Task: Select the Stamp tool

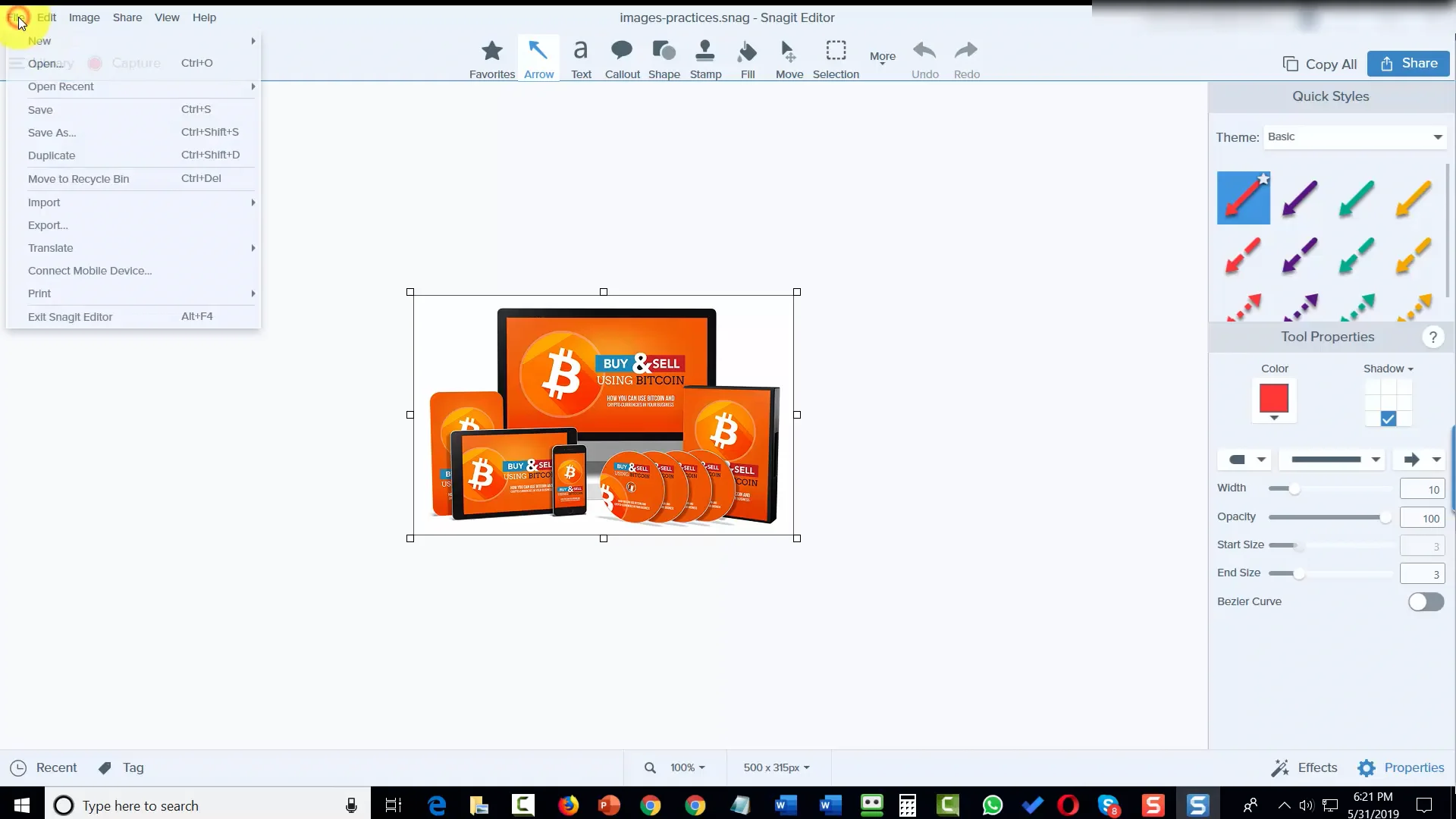Action: point(705,59)
